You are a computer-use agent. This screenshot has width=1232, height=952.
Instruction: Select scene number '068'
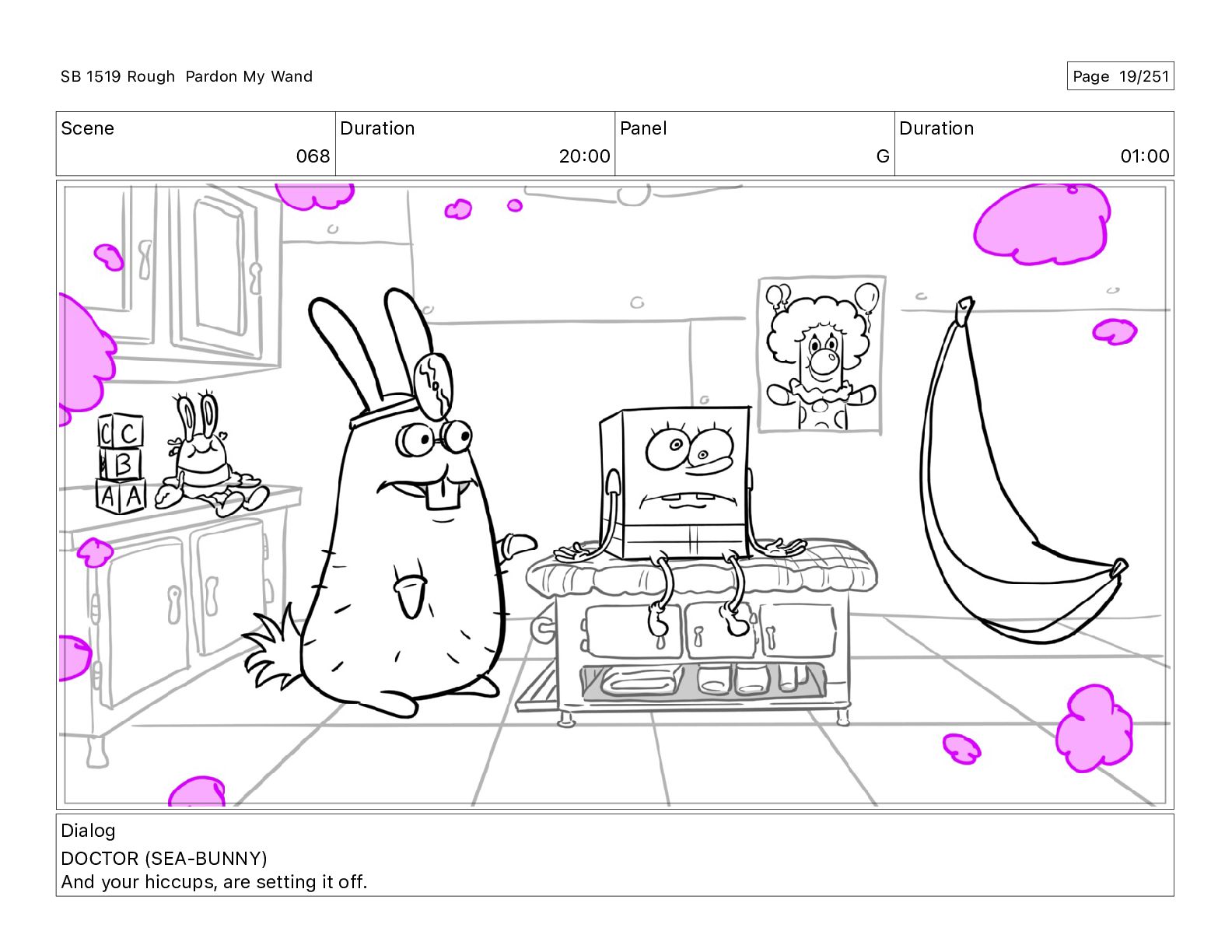click(313, 156)
